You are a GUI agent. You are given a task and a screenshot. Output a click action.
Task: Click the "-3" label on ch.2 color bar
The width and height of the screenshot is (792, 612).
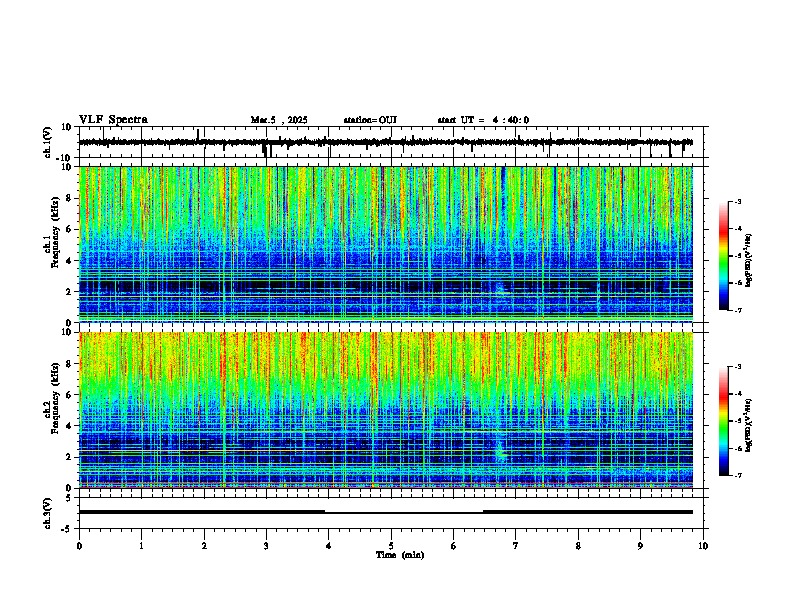(737, 367)
